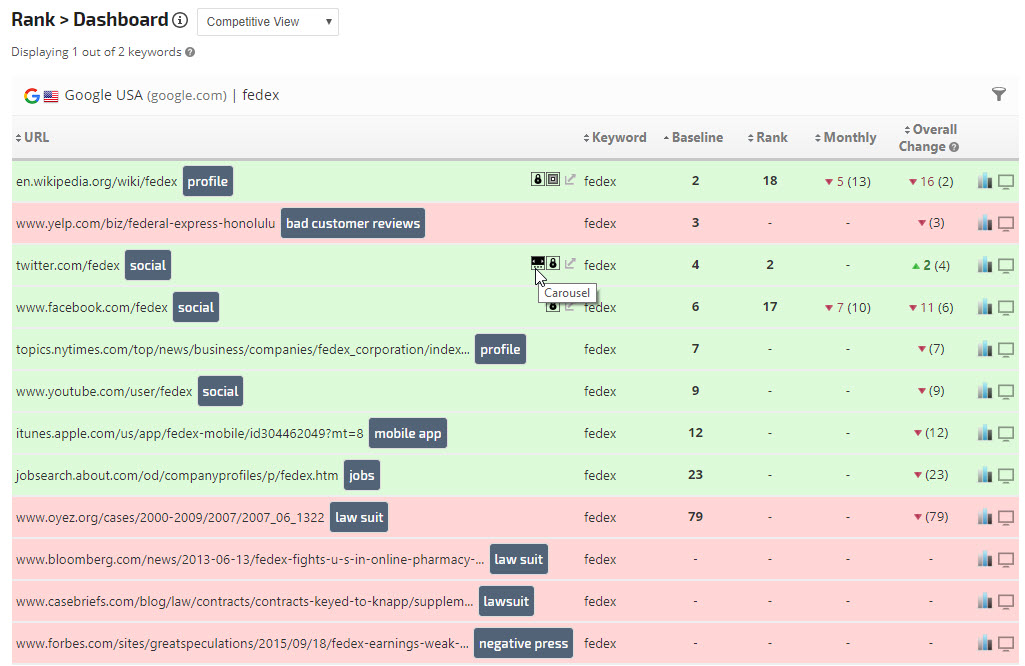Viewport: 1025px width, 666px height.
Task: Click the filter funnel icon
Action: [x=998, y=95]
